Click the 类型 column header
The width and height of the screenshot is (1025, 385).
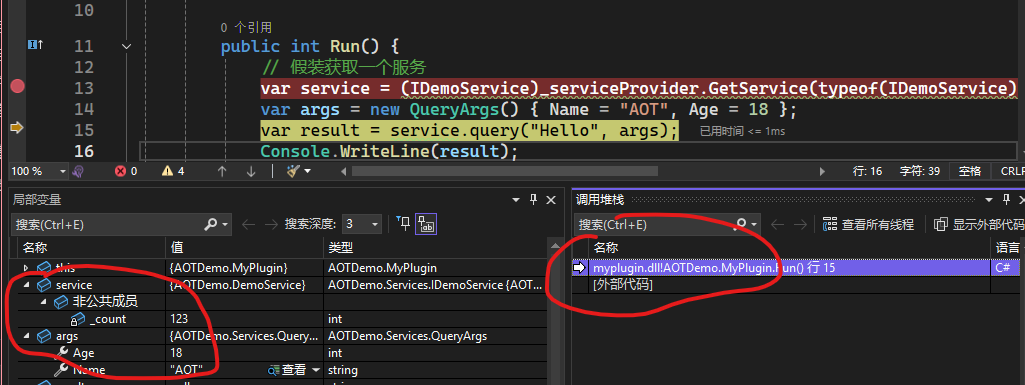point(340,248)
